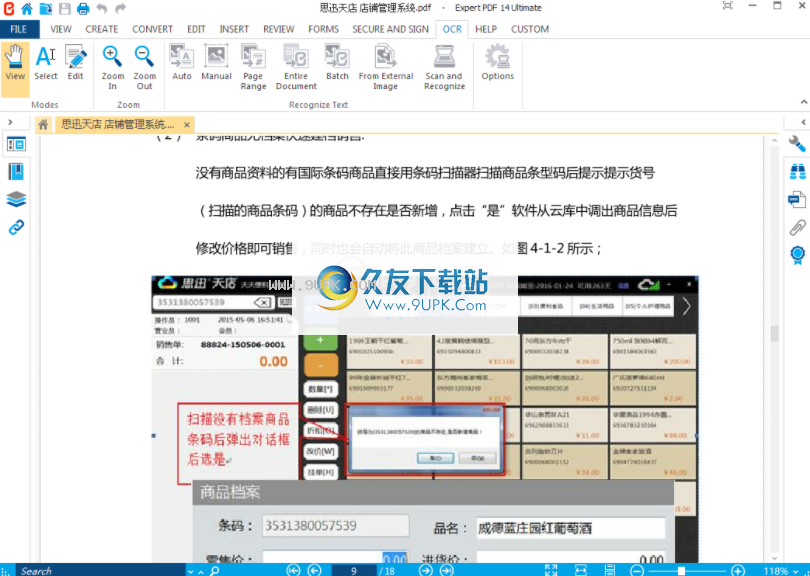Go to first page
810x576 pixels.
[293, 570]
